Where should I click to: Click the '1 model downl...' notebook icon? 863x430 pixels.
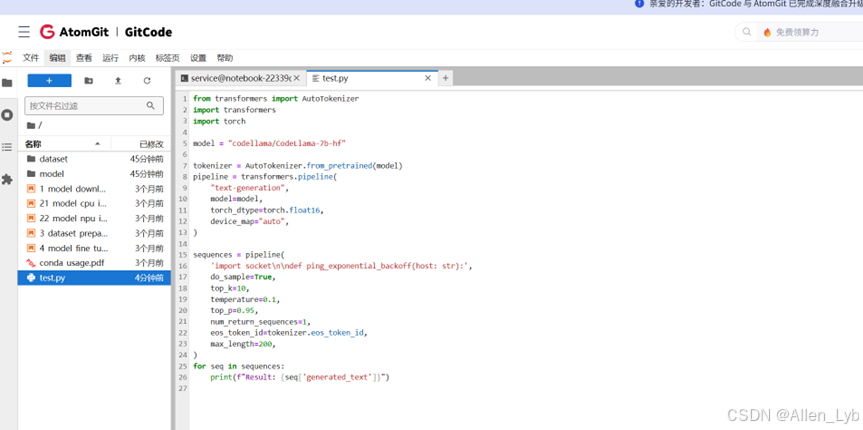[x=31, y=189]
